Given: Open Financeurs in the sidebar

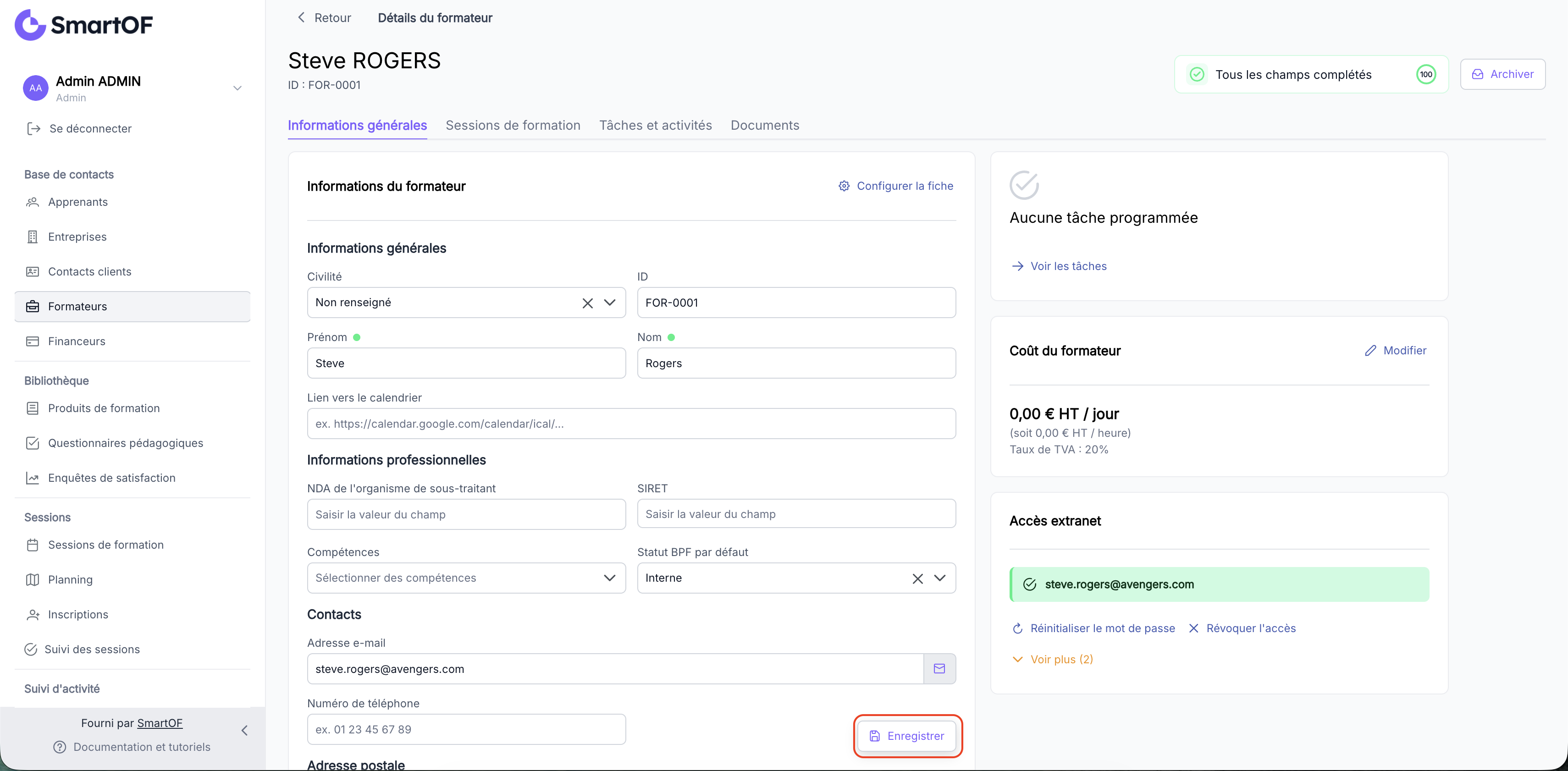Looking at the screenshot, I should coord(132,341).
